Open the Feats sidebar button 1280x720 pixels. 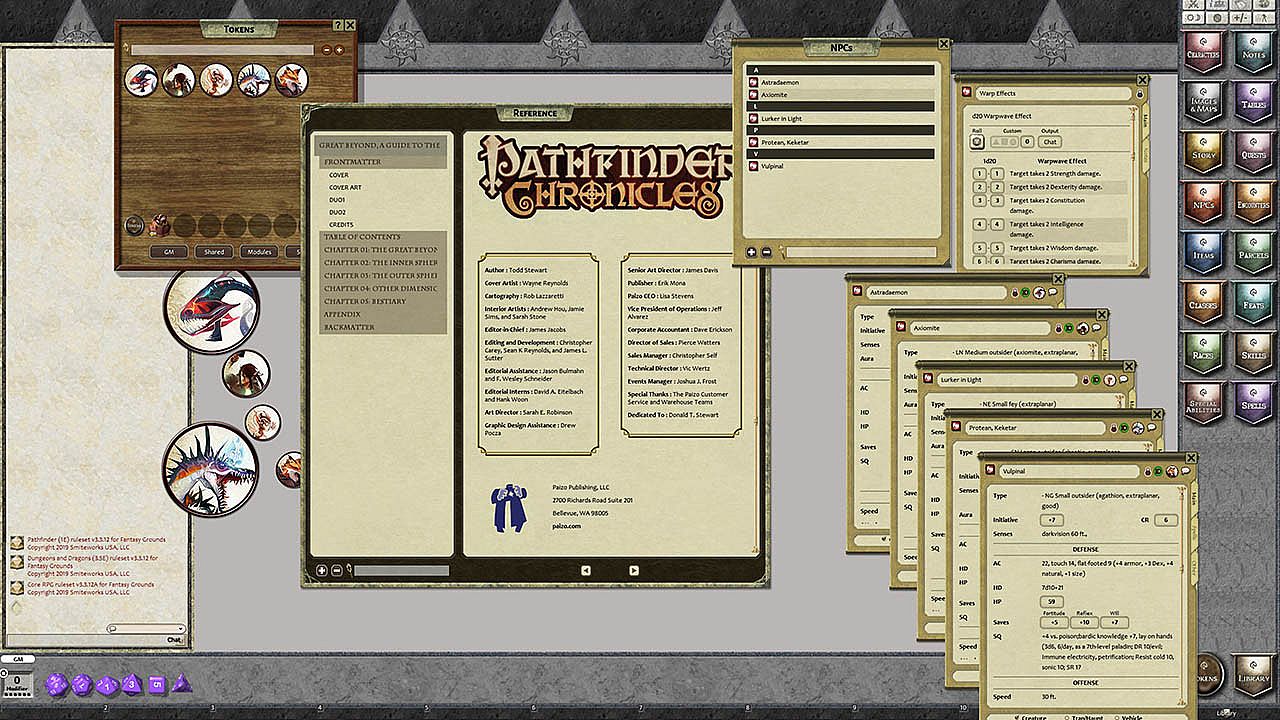coord(1252,302)
